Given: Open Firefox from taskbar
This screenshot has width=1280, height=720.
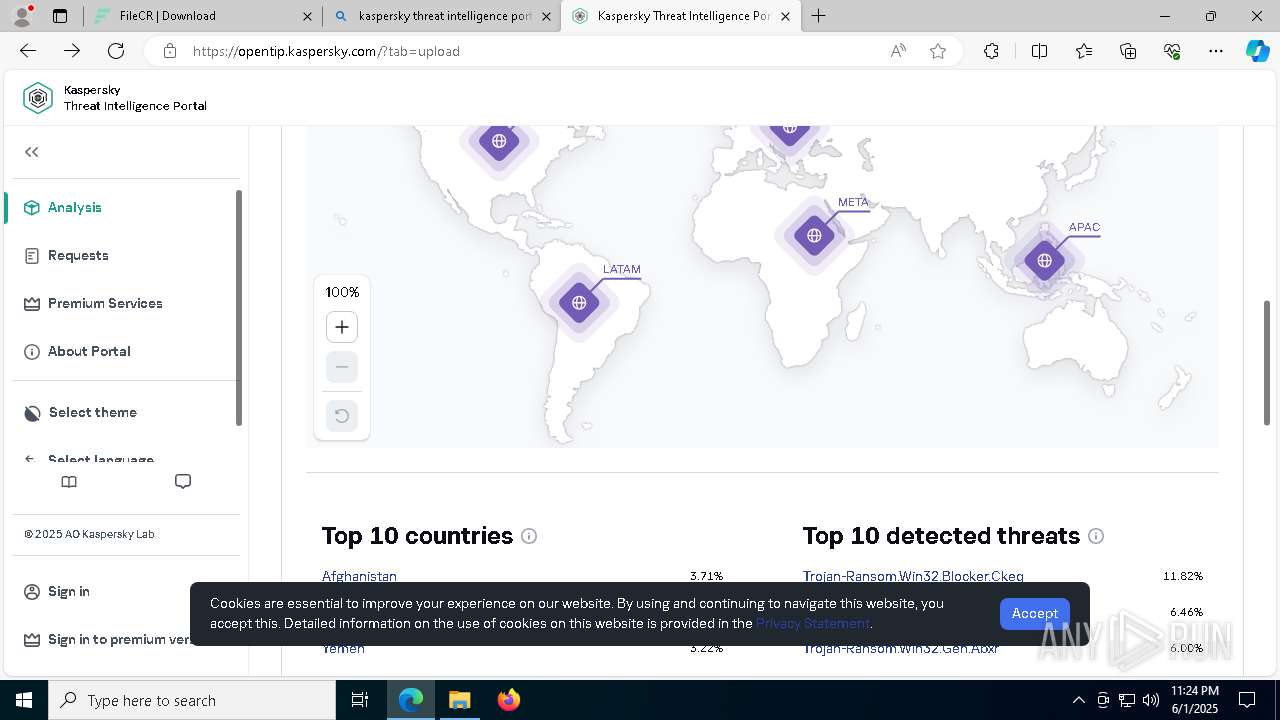Looking at the screenshot, I should click(508, 700).
